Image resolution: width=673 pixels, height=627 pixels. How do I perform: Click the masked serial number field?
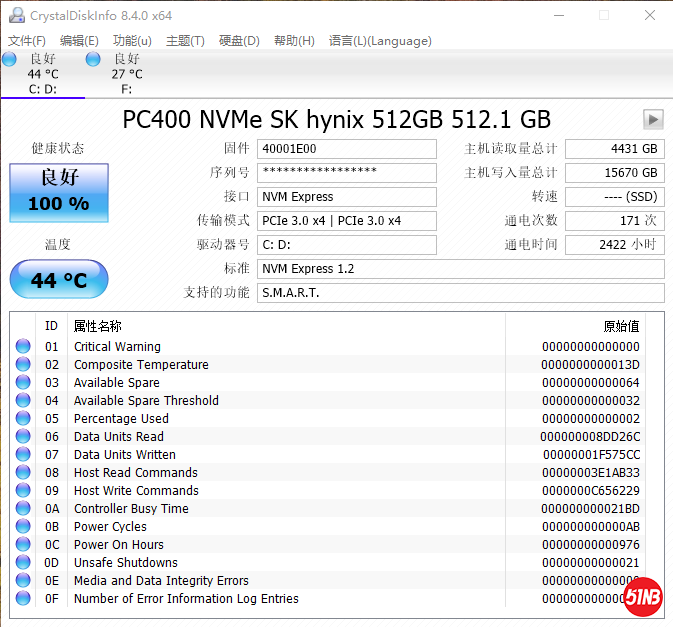pyautogui.click(x=347, y=173)
